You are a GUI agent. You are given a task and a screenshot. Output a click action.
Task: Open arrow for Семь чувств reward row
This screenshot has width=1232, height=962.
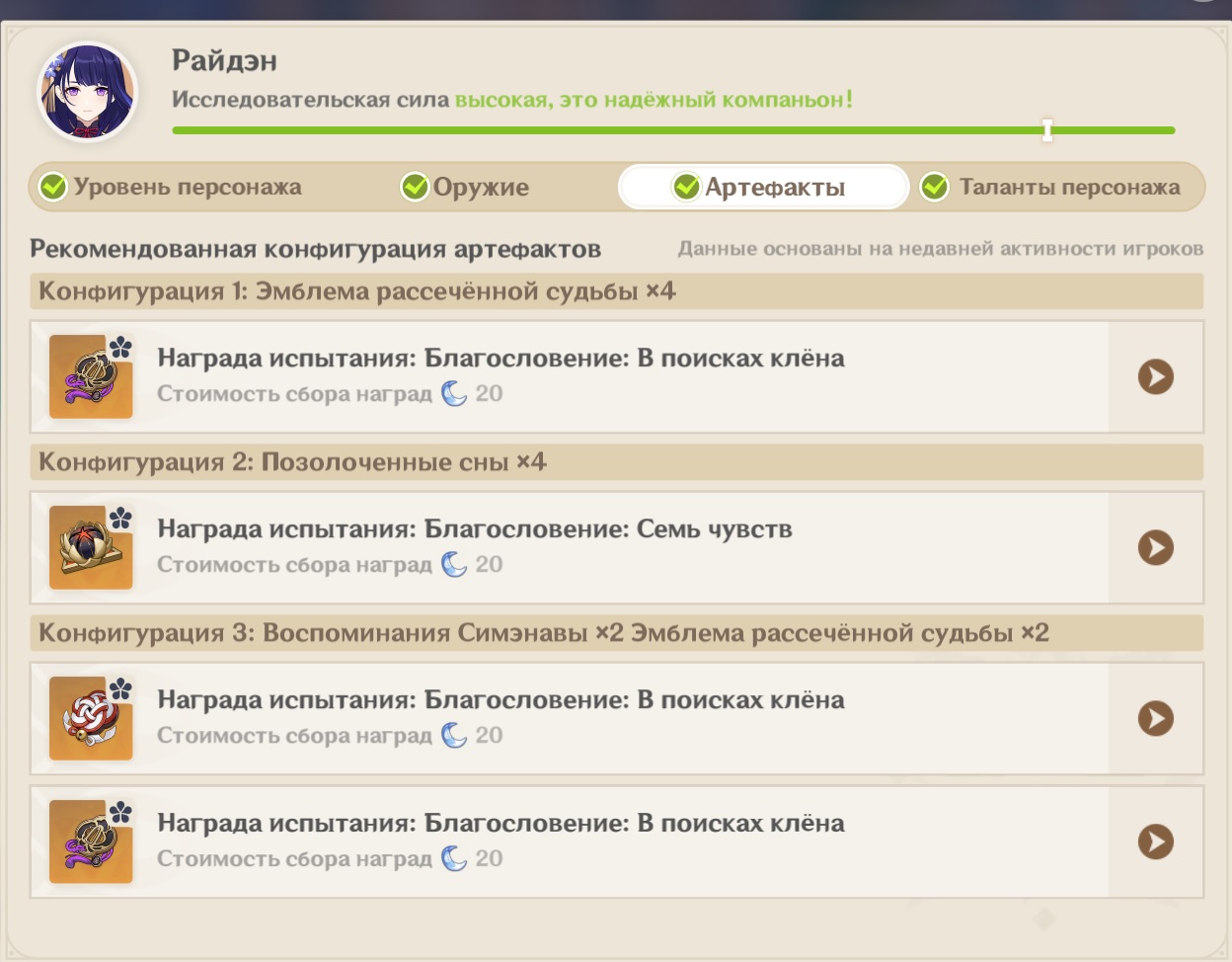(x=1156, y=547)
